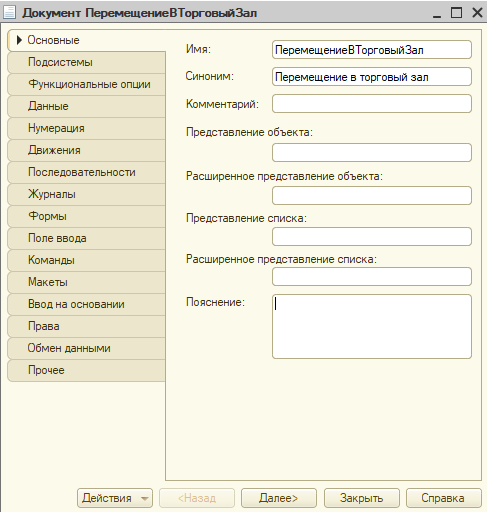The image size is (487, 512).
Task: Open help with the Справка button
Action: tap(444, 498)
